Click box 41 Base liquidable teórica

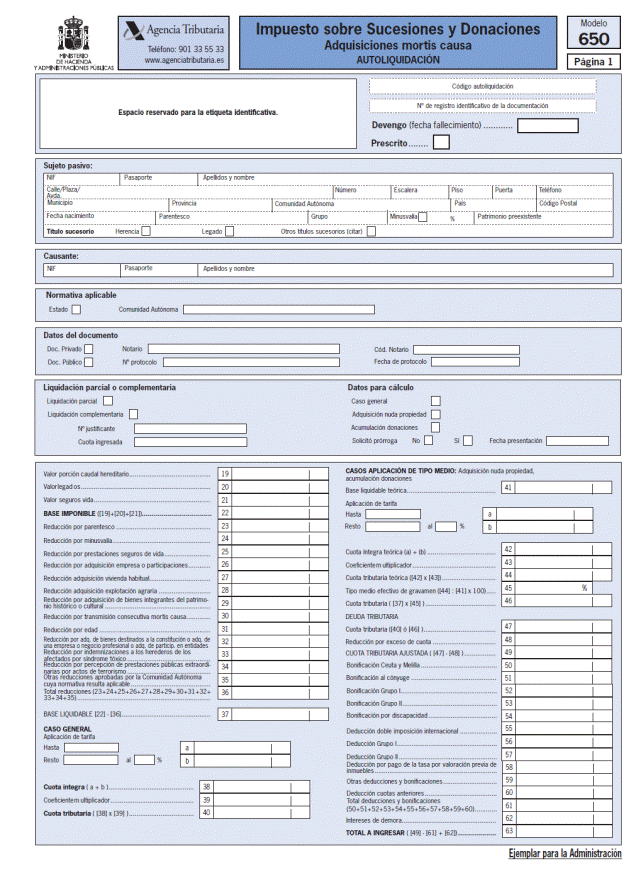click(x=557, y=488)
